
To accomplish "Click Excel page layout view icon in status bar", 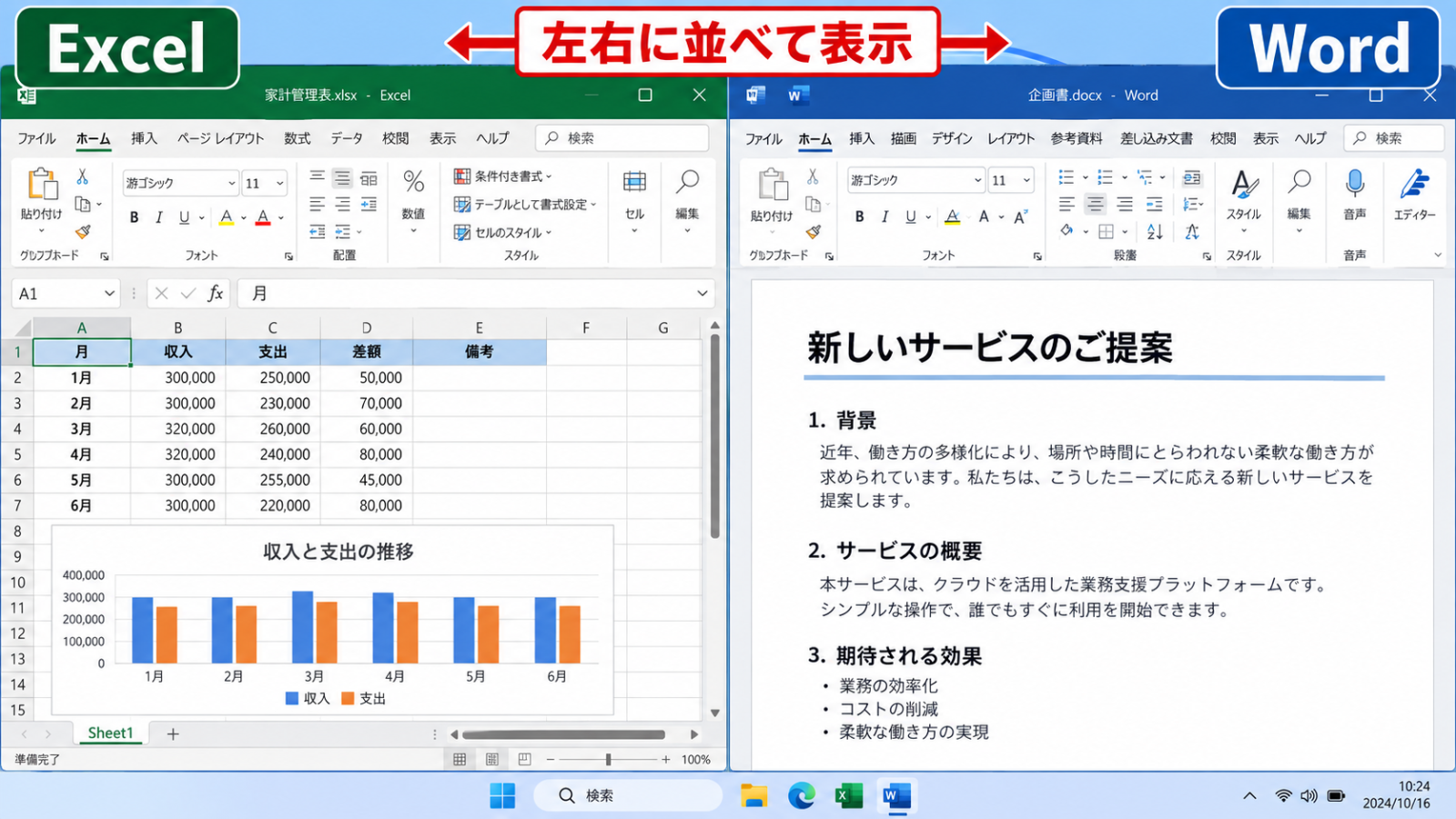I will (492, 759).
